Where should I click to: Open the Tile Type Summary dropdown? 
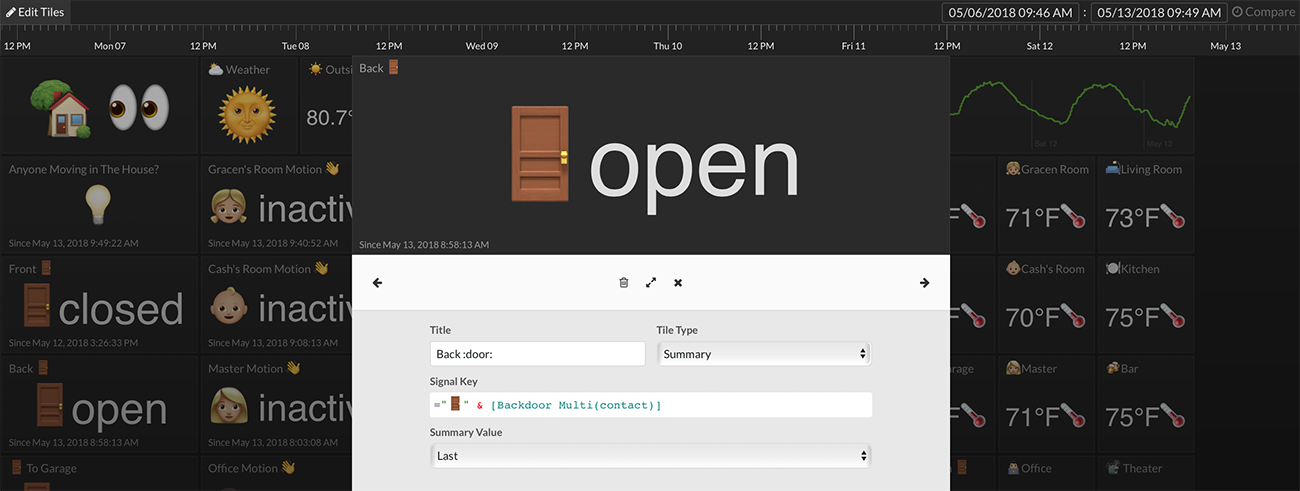coord(764,354)
